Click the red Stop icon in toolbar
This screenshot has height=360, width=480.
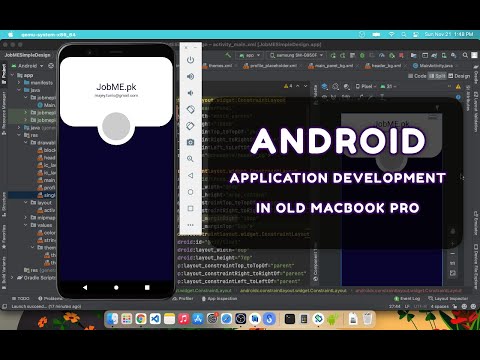pyautogui.click(x=402, y=55)
